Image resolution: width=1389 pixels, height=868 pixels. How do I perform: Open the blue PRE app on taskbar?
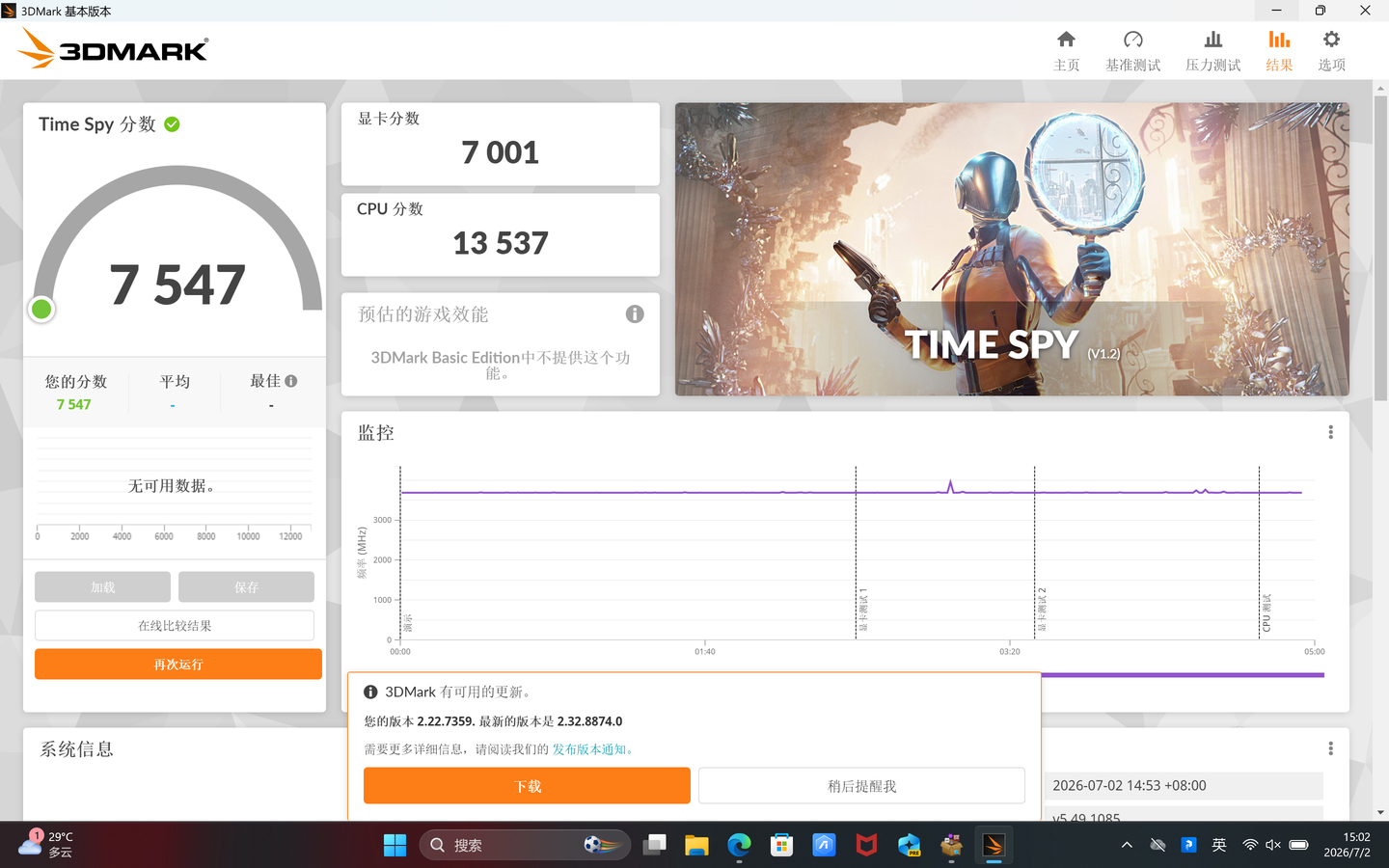tap(909, 845)
